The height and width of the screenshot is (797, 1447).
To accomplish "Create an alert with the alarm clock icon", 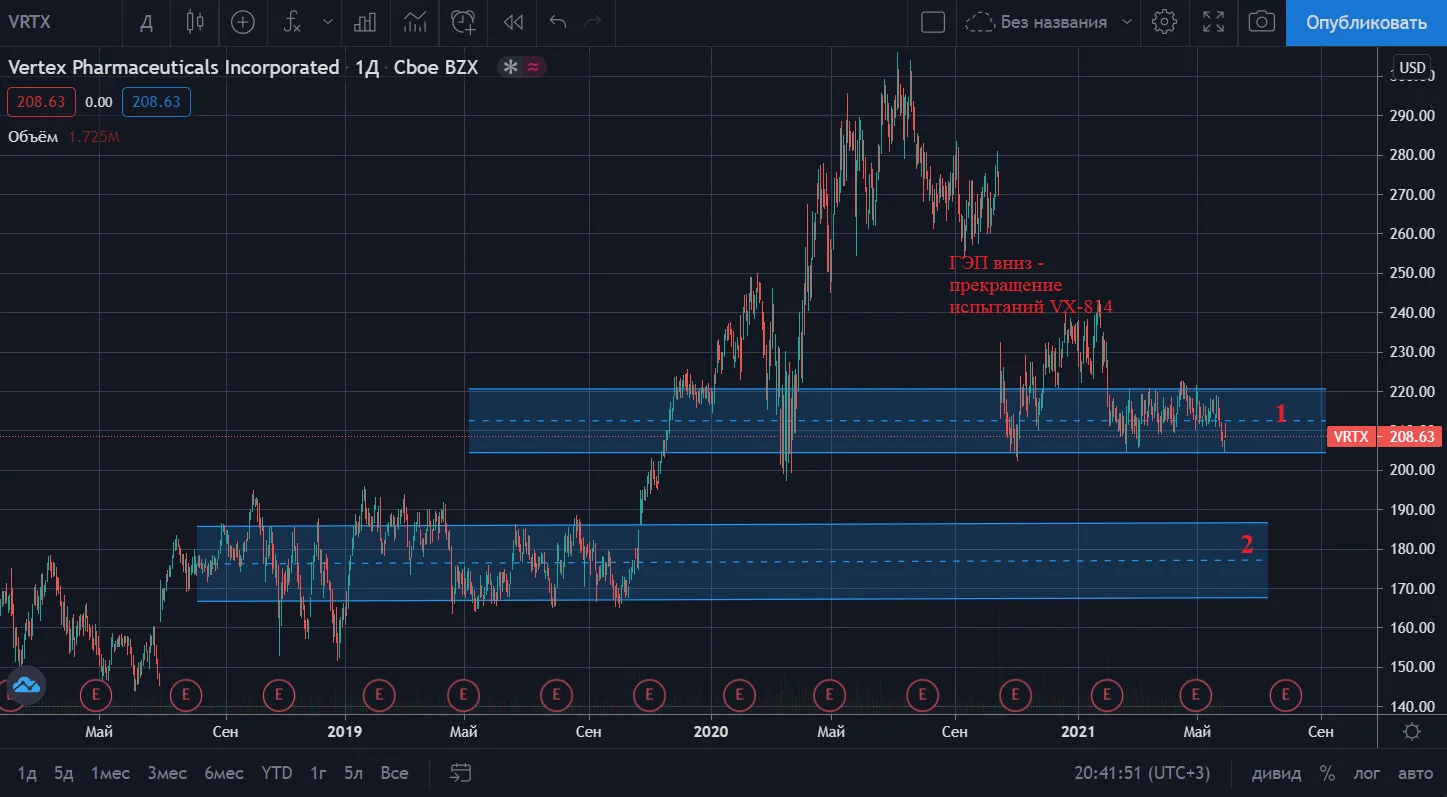I will (463, 21).
